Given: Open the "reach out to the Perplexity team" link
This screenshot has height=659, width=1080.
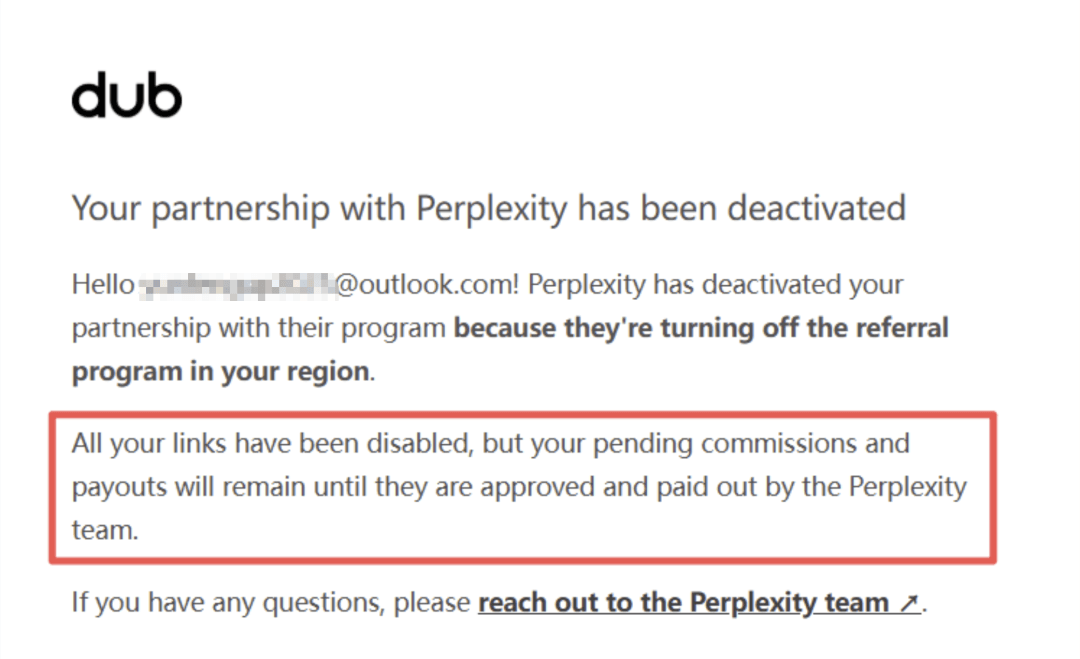Looking at the screenshot, I should [x=683, y=603].
